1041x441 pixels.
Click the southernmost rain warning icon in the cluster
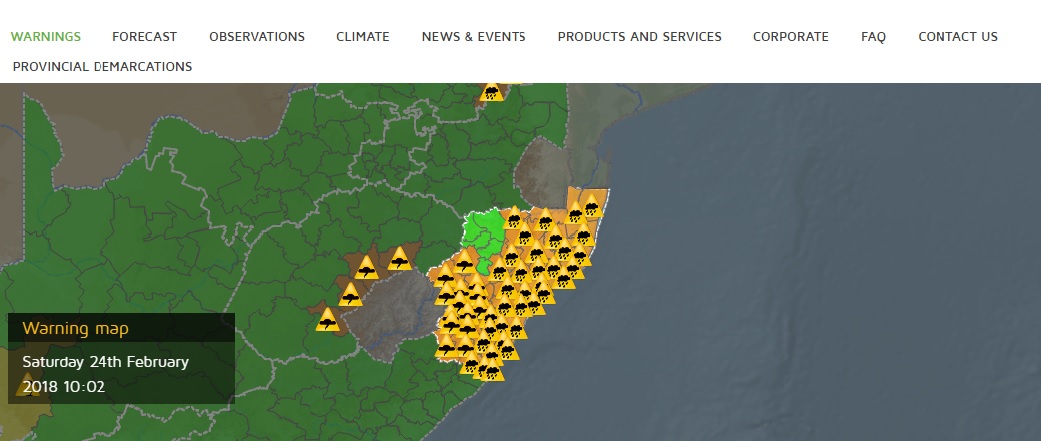[491, 370]
